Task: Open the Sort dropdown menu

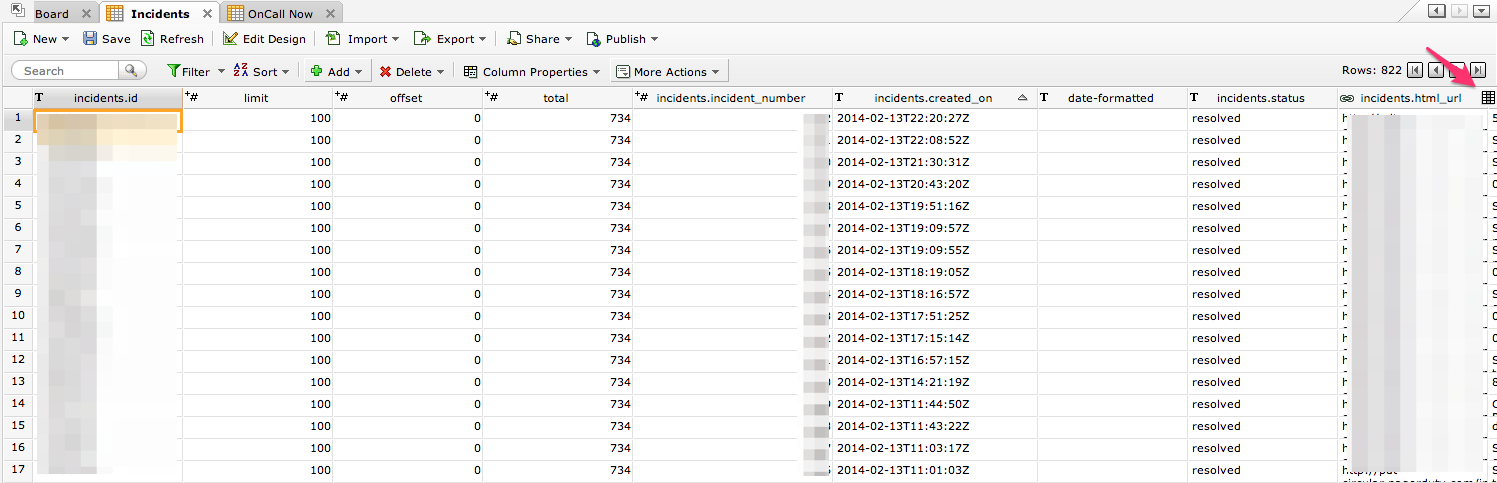Action: pos(262,71)
